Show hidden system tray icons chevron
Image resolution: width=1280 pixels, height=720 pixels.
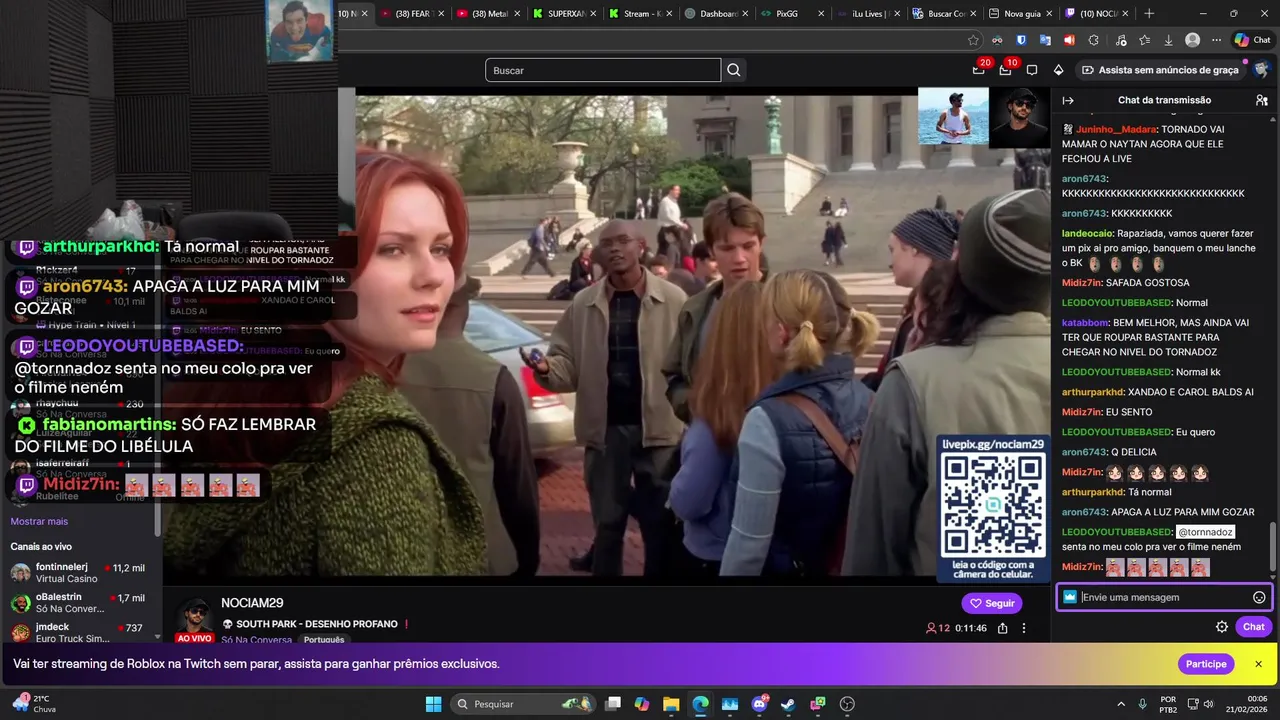(1120, 704)
